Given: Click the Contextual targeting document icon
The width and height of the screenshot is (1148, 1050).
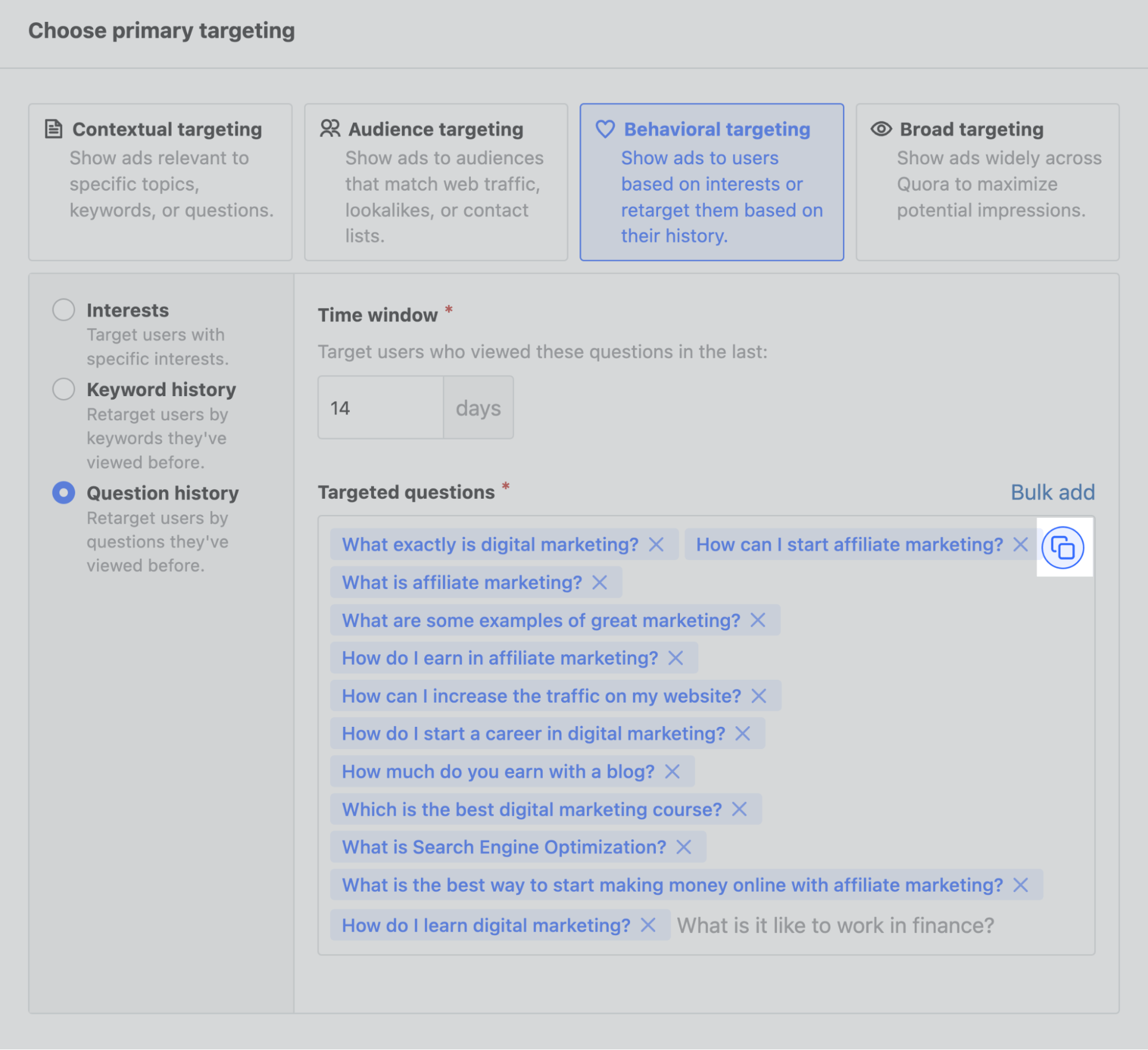Looking at the screenshot, I should click(x=54, y=128).
